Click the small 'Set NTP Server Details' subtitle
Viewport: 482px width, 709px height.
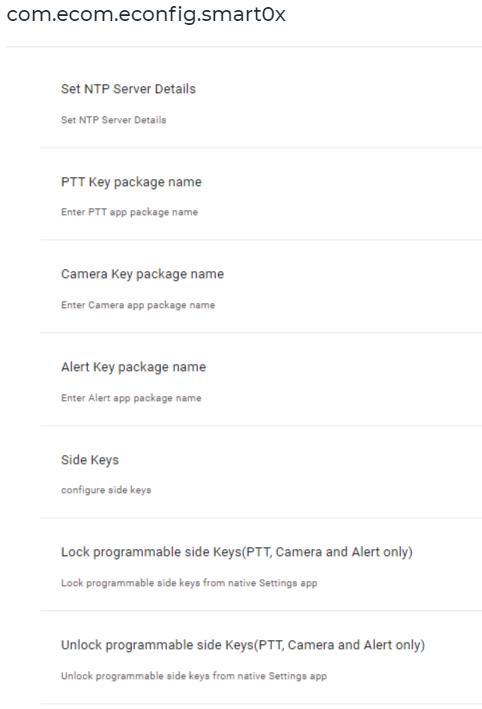coord(113,120)
